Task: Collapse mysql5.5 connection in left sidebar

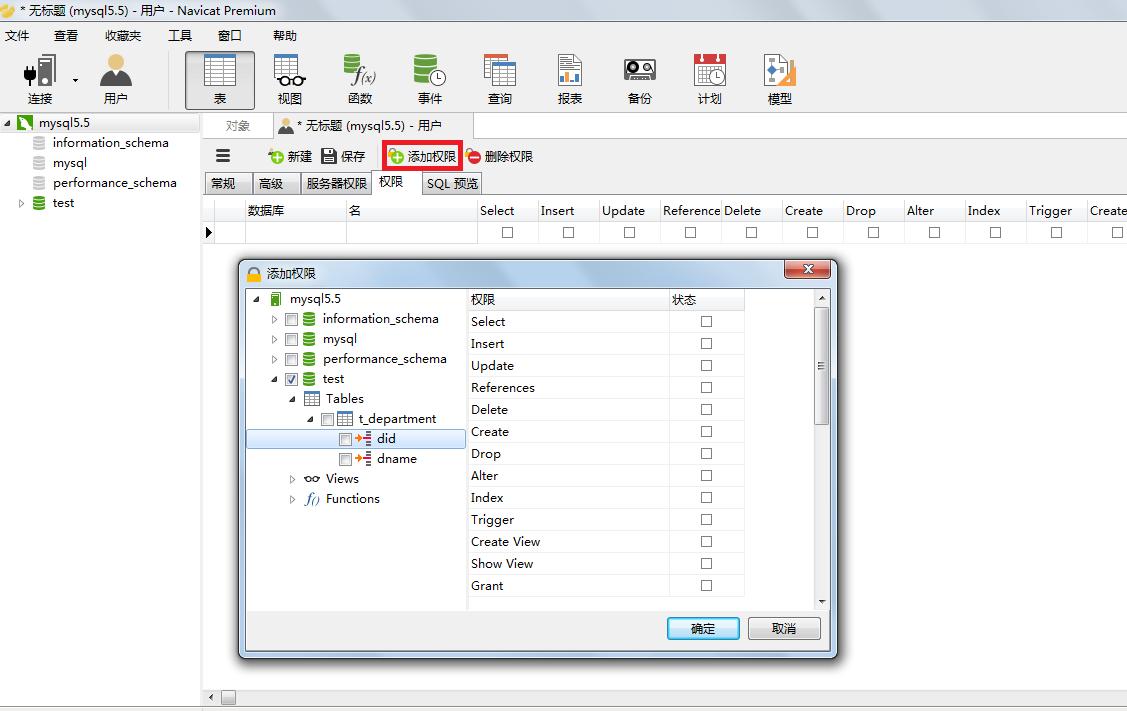Action: pos(7,124)
